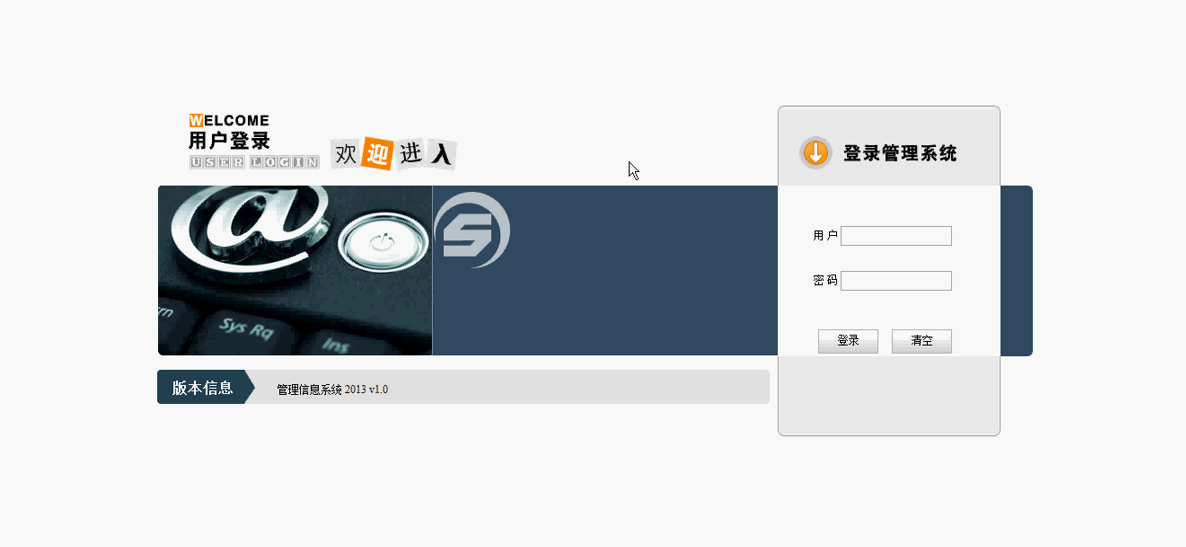
Task: Click the 清空 clear button
Action: [x=921, y=341]
